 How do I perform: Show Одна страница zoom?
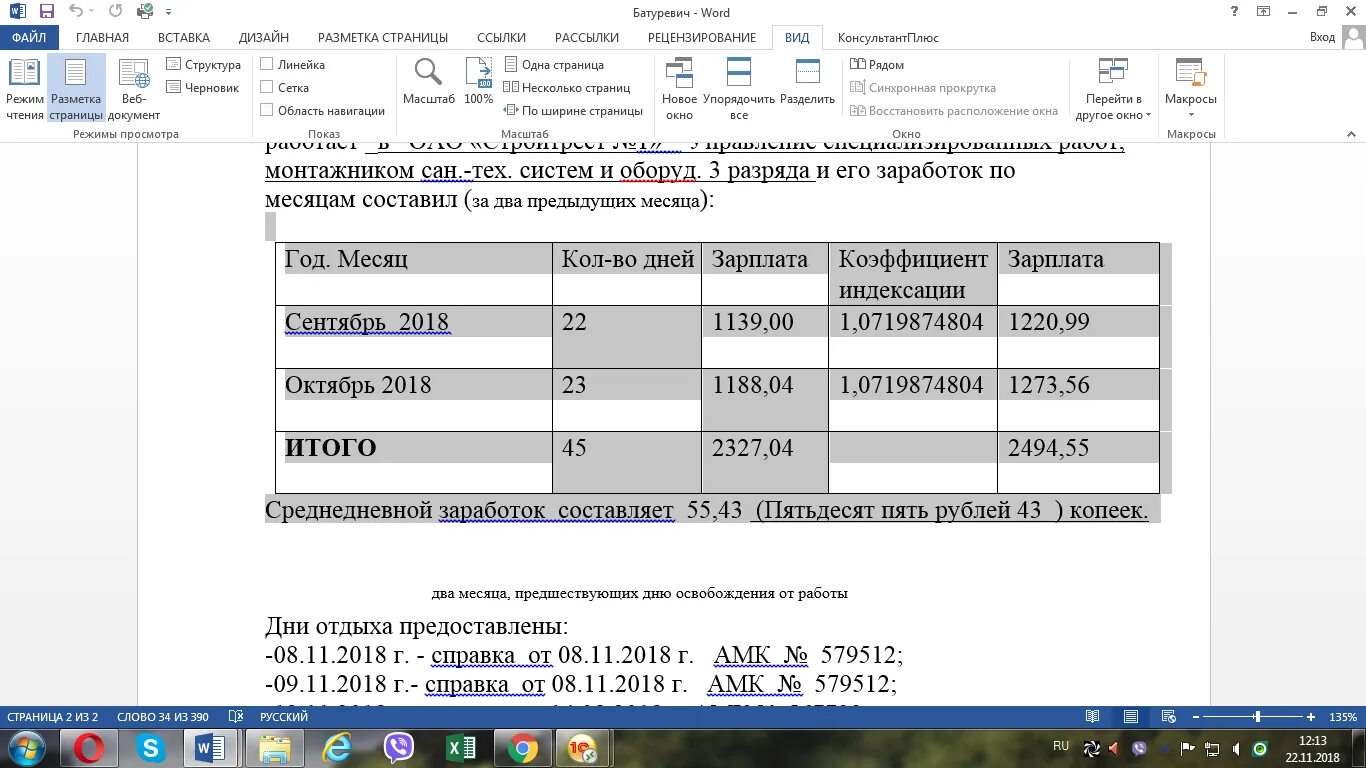(553, 65)
